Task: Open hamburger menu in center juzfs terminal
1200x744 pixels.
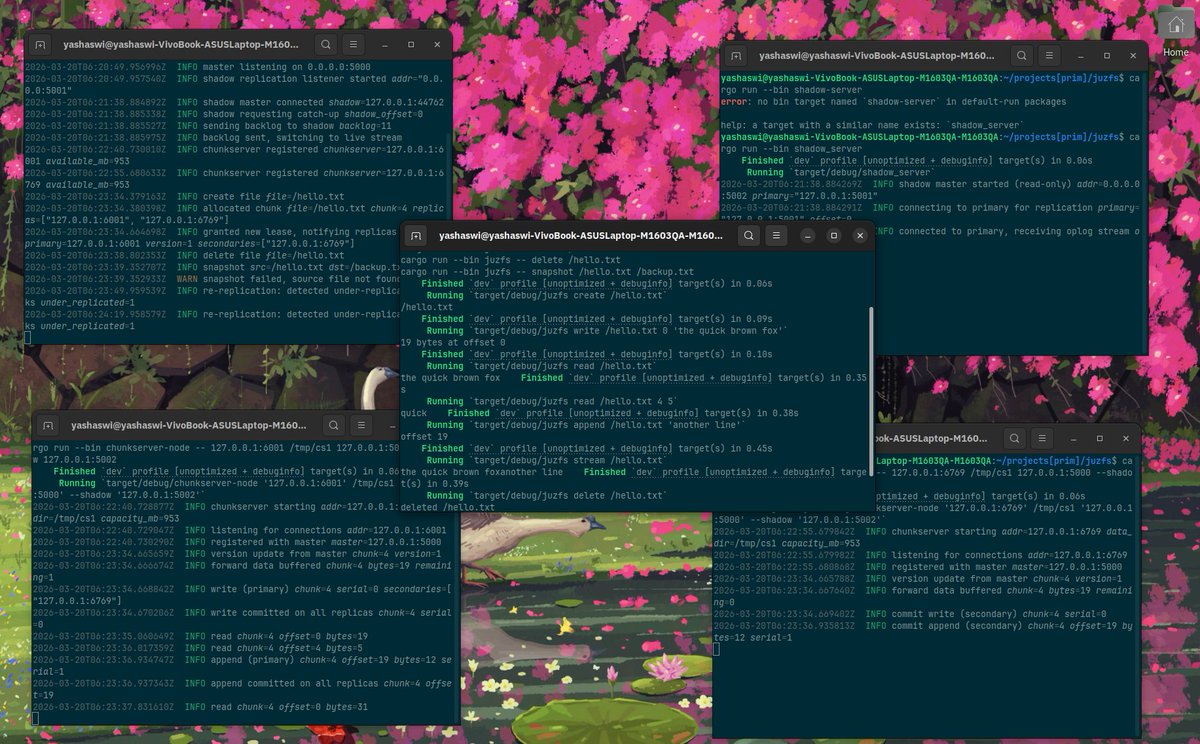Action: point(776,235)
